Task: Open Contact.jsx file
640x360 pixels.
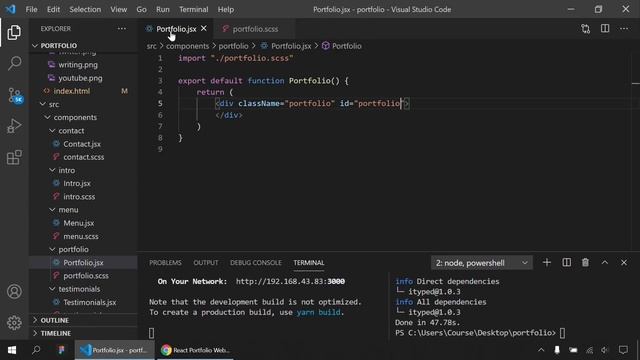Action: click(x=82, y=144)
